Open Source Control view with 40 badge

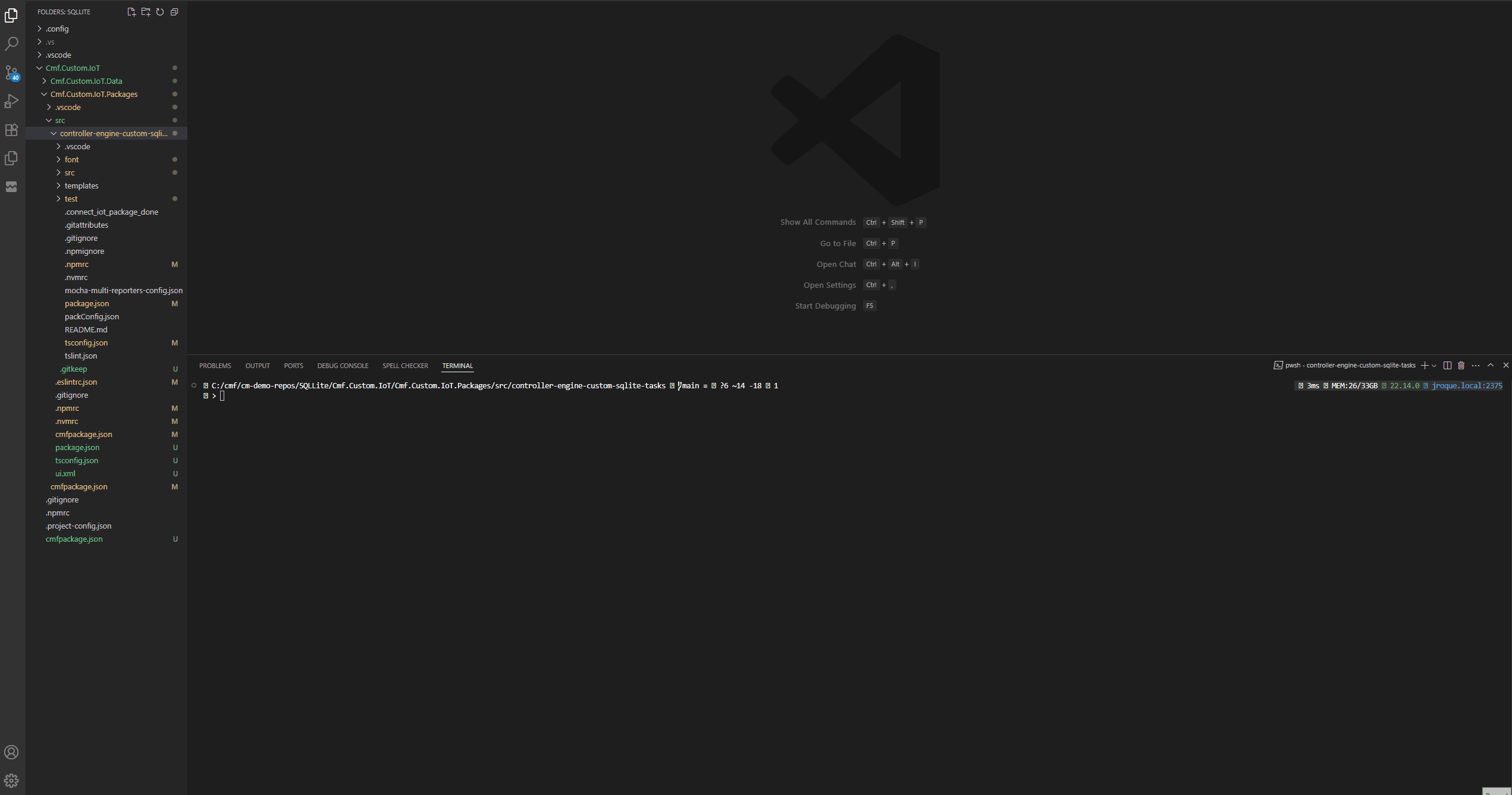tap(11, 73)
